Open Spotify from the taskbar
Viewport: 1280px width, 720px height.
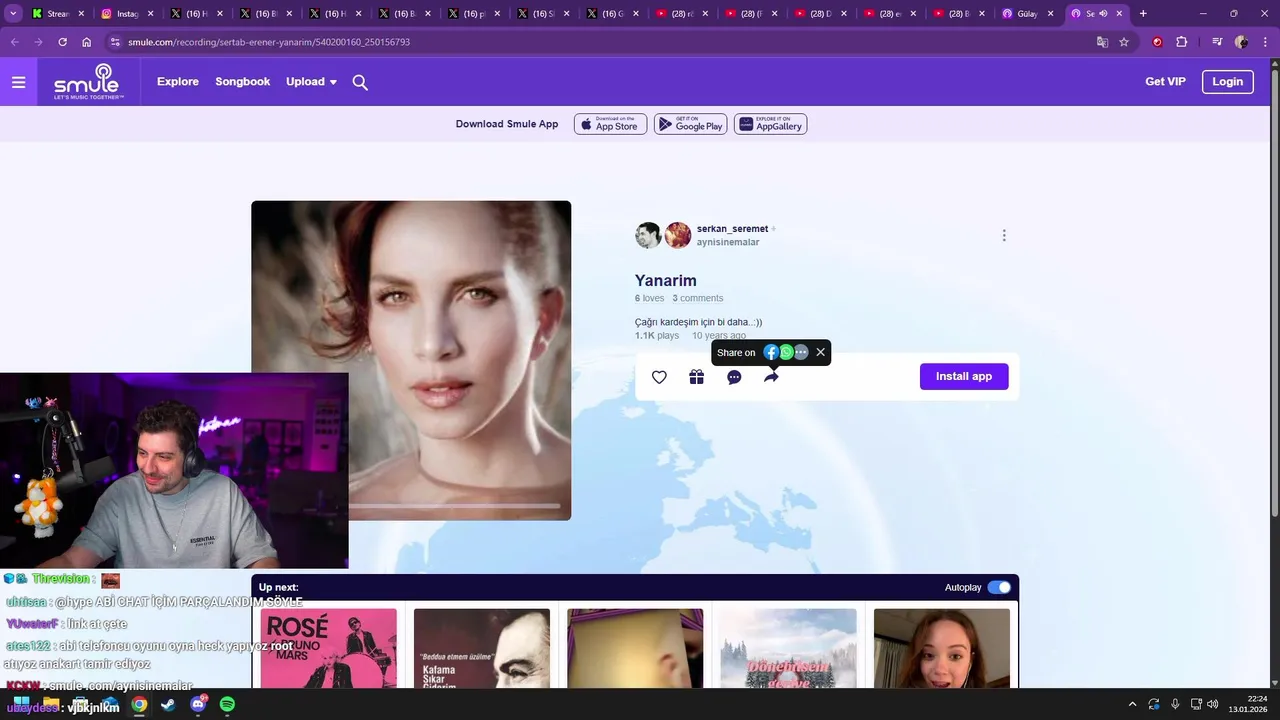(x=227, y=705)
